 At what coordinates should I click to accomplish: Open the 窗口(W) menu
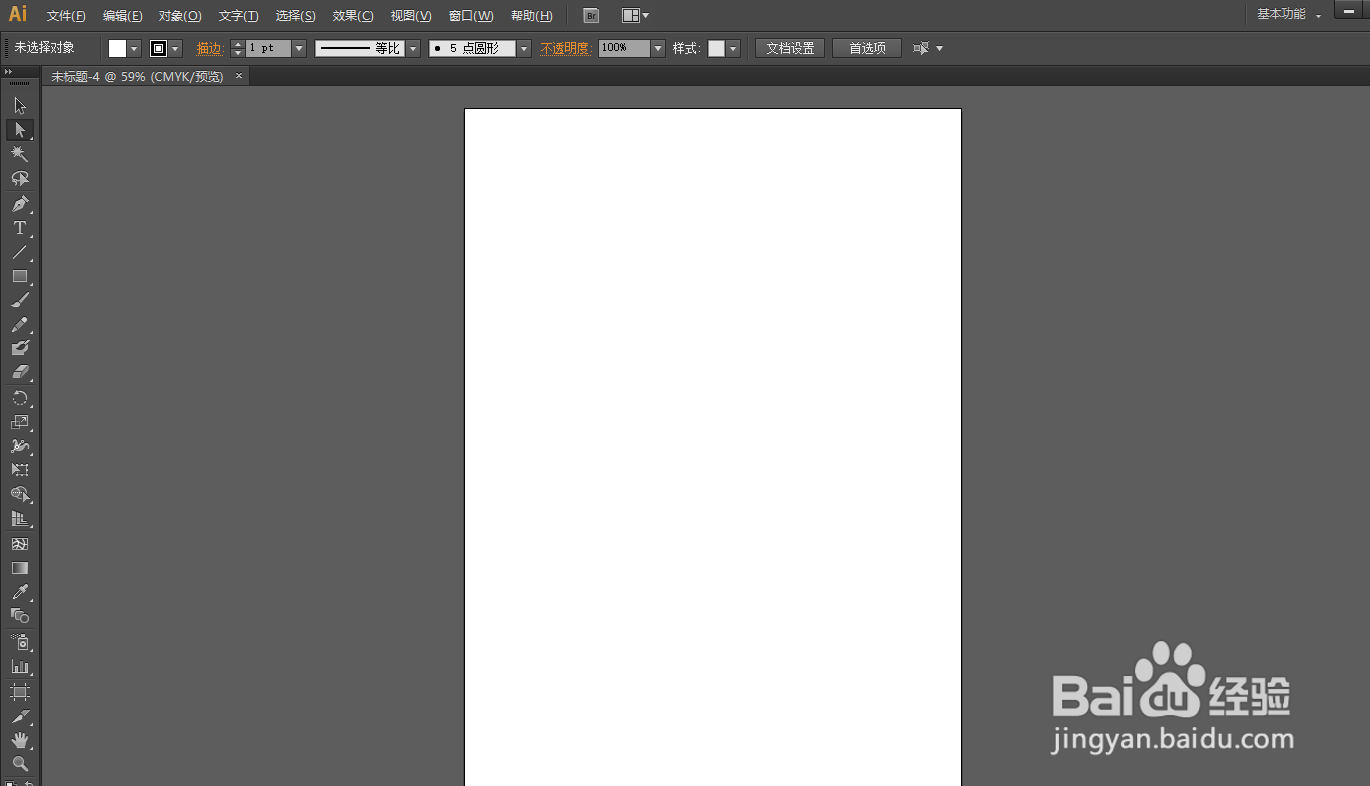(x=471, y=16)
